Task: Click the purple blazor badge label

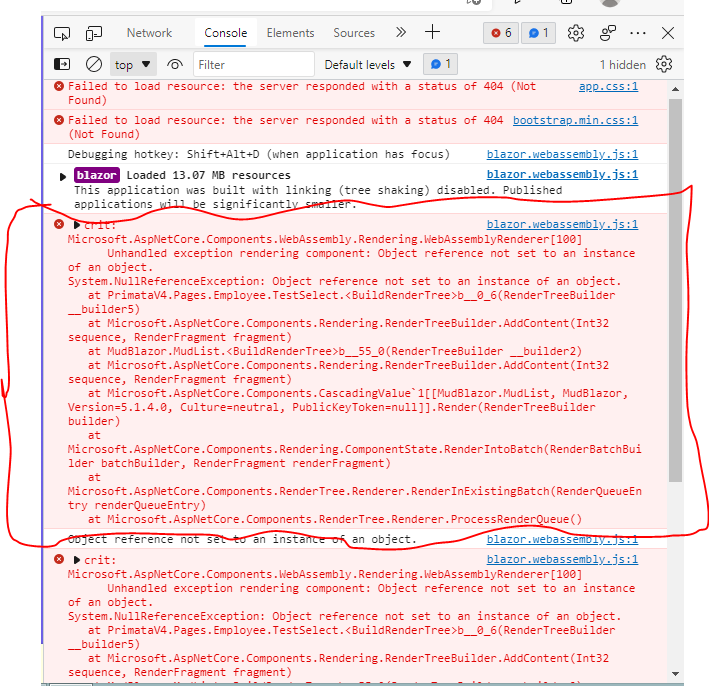Action: point(96,175)
